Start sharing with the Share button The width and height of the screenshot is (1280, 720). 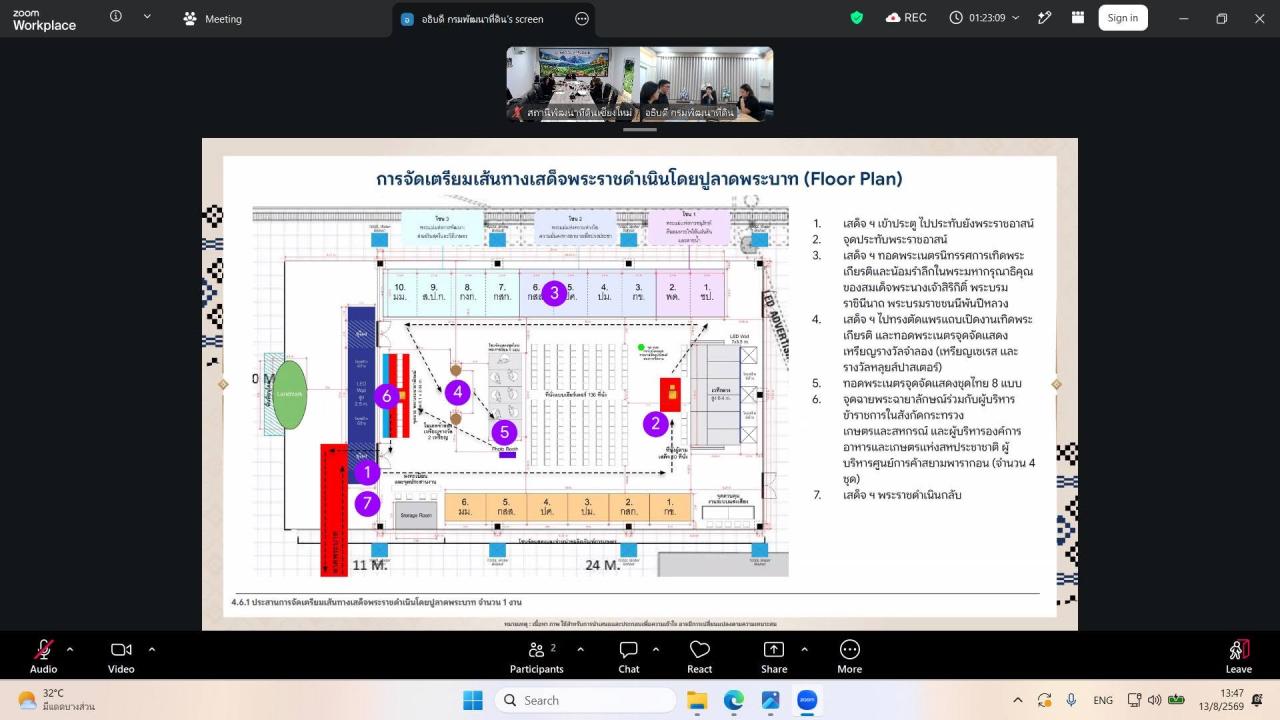tap(774, 656)
